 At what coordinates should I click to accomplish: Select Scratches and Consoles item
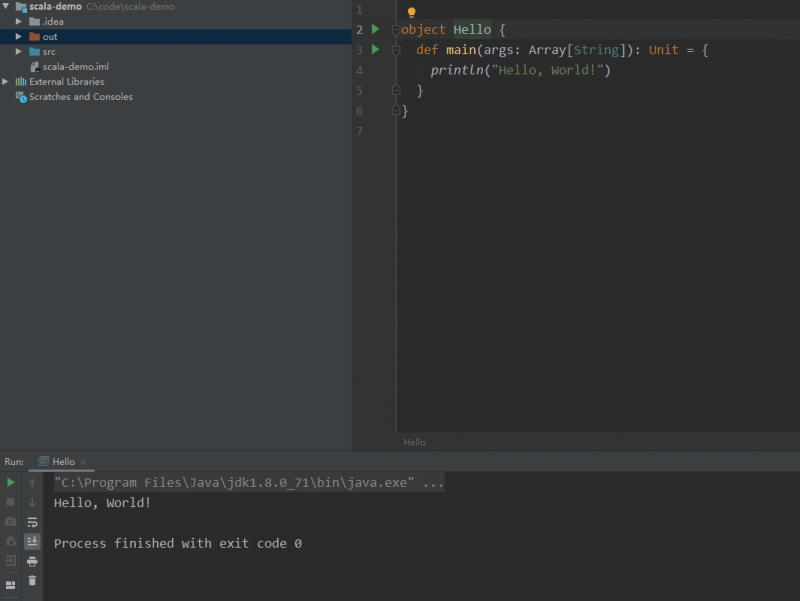(x=81, y=97)
